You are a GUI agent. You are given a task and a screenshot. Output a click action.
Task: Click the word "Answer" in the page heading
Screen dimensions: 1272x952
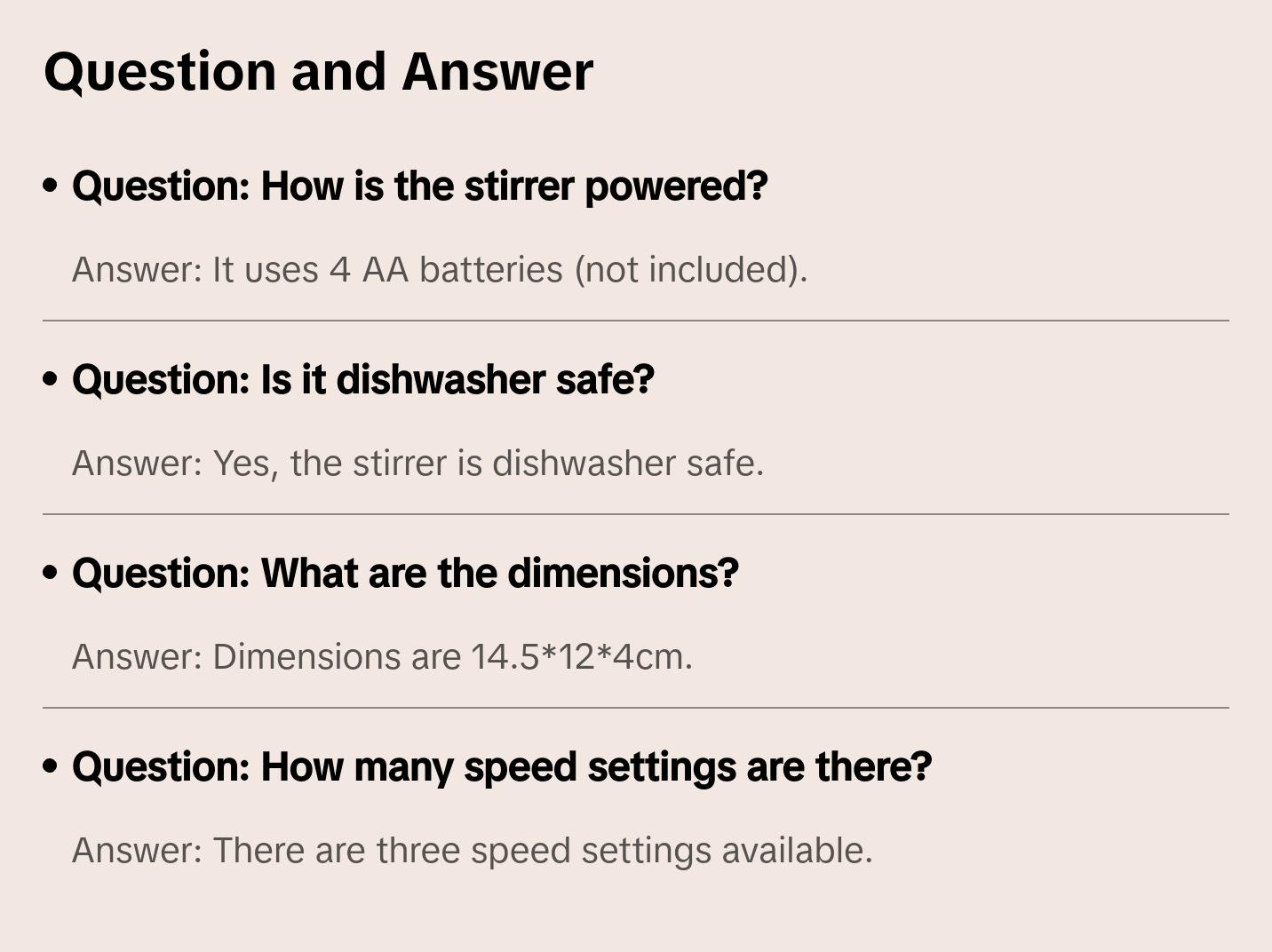point(497,71)
